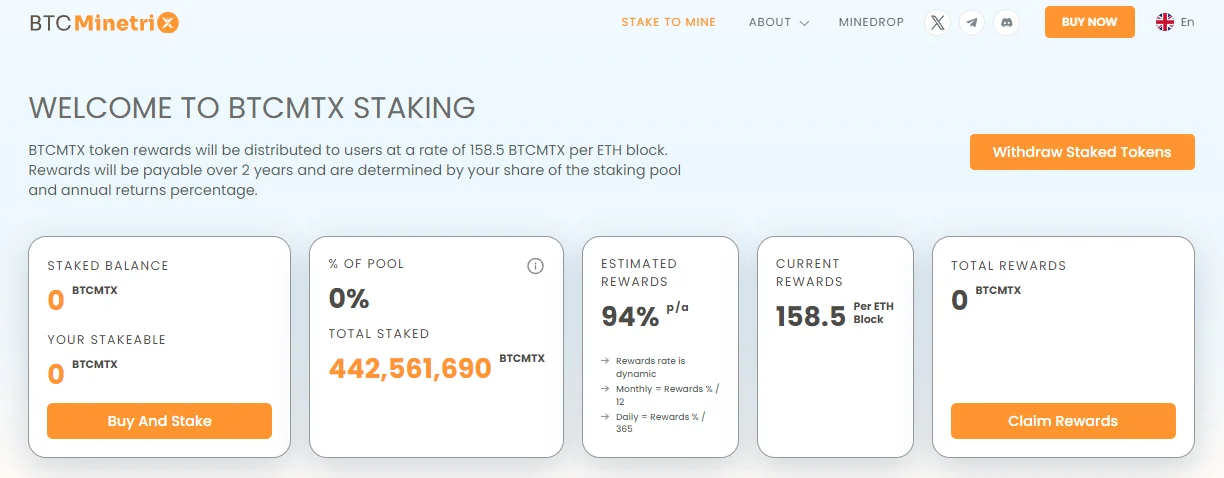This screenshot has height=478, width=1224.
Task: Click the Staked Balance card
Action: (x=159, y=347)
